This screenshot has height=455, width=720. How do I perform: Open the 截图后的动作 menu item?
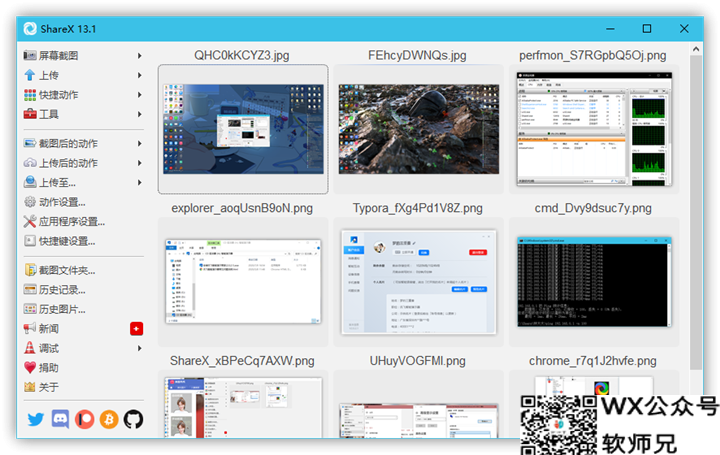(x=83, y=143)
